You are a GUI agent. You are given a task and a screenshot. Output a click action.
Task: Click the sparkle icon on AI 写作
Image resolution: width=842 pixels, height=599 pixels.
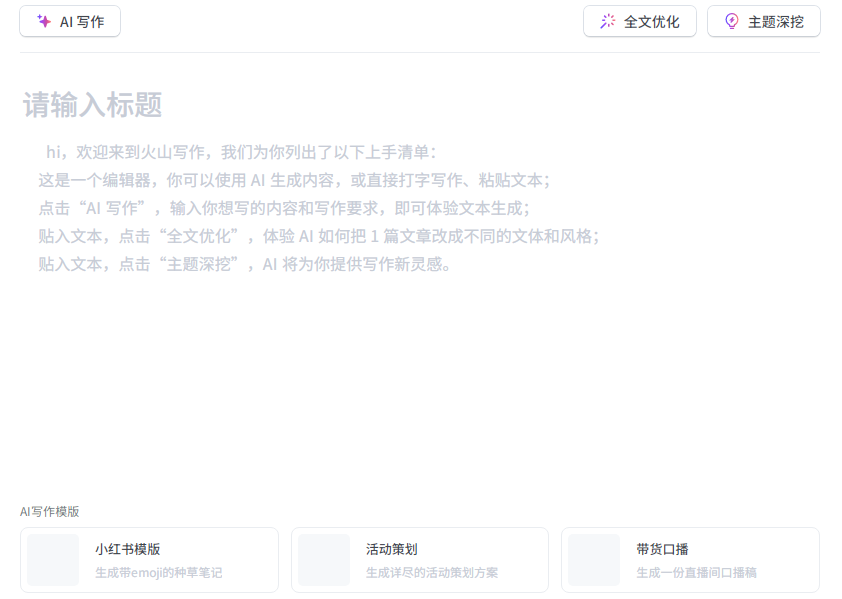[x=44, y=21]
